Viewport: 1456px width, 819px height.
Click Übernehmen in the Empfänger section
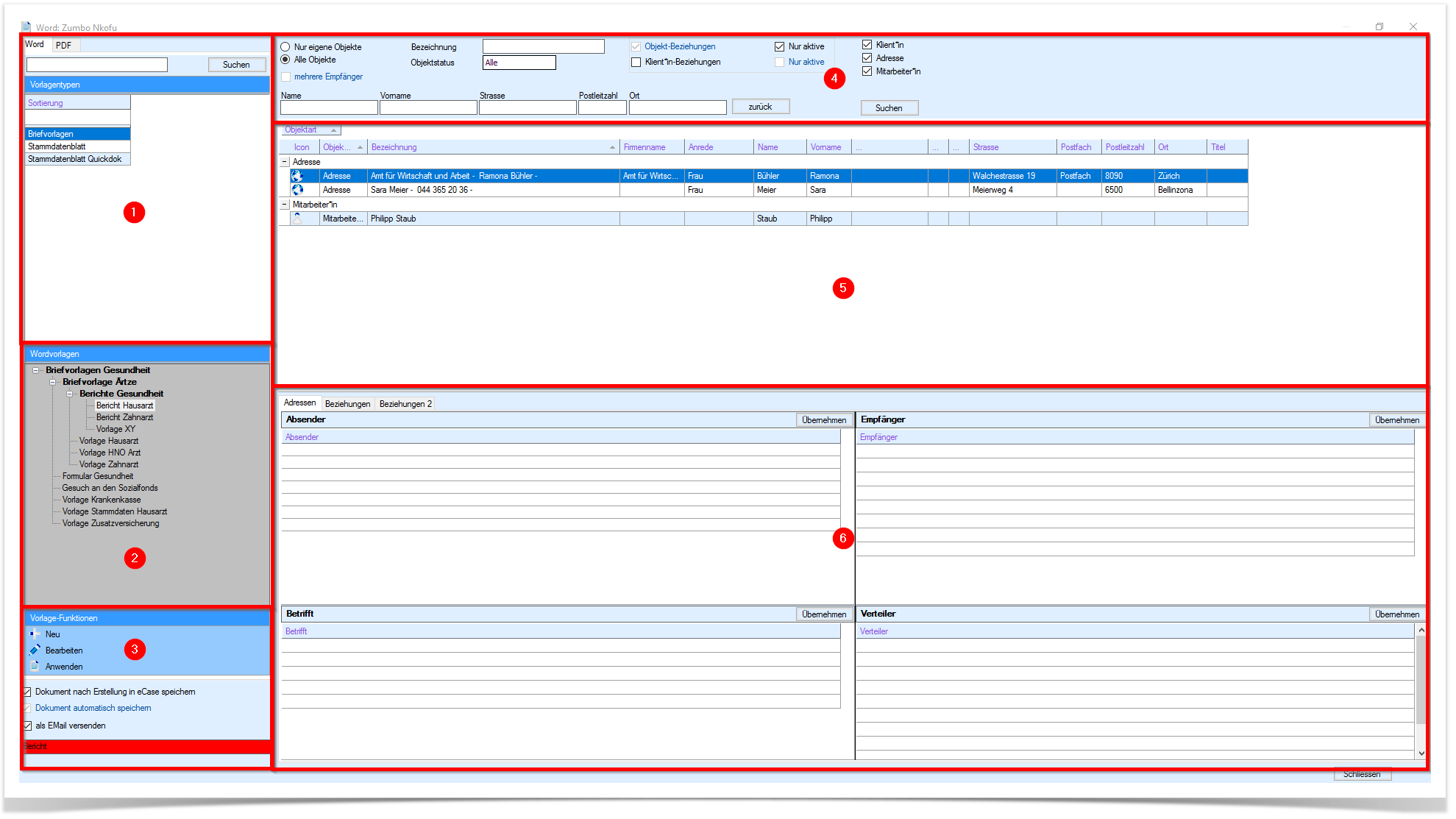(1397, 420)
